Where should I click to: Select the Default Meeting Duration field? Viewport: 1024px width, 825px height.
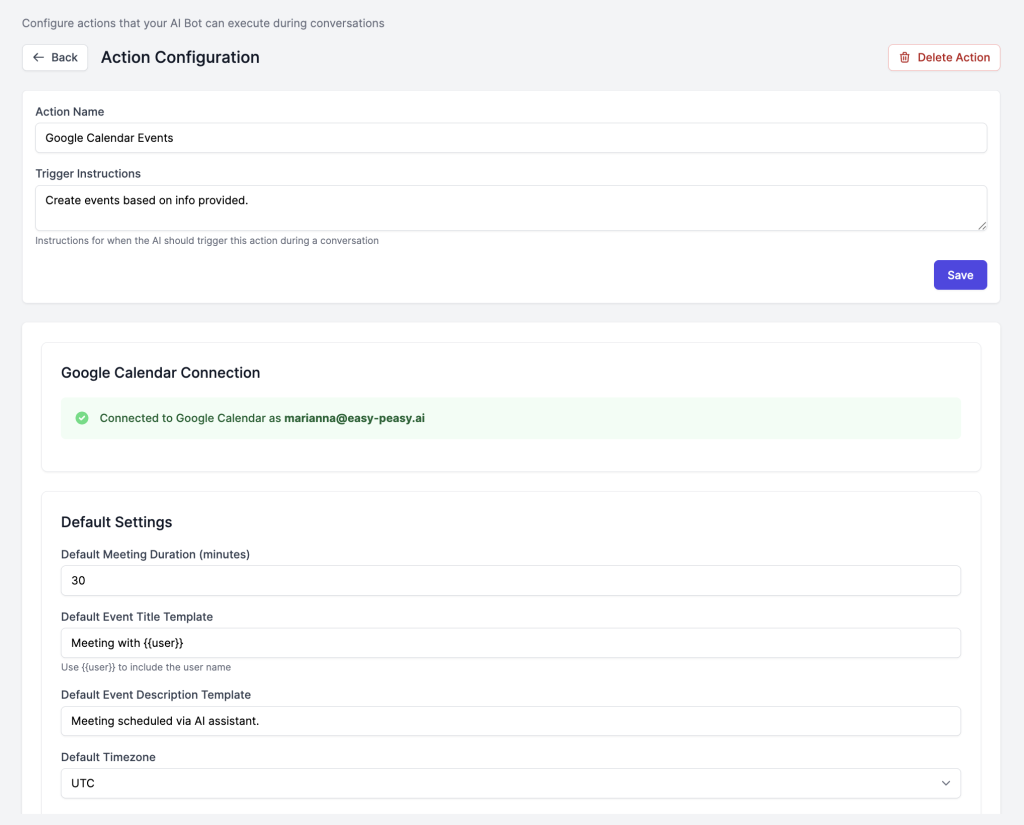click(510, 580)
